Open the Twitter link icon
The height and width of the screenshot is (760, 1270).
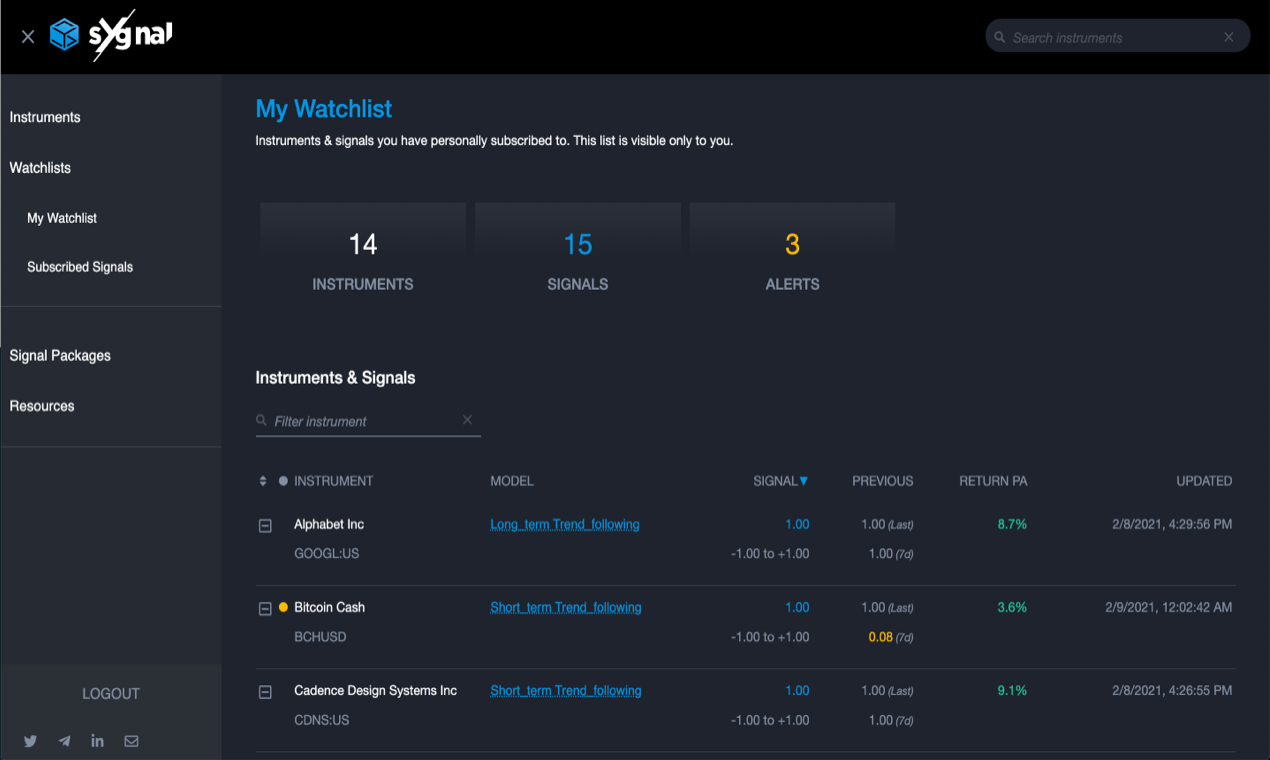(x=30, y=741)
